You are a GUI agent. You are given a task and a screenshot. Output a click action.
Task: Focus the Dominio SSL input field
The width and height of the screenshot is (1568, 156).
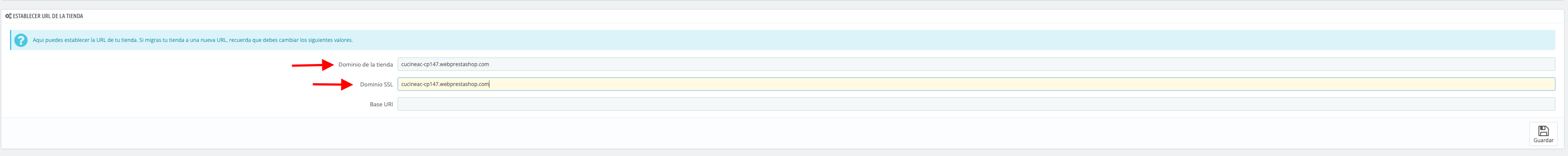976,84
